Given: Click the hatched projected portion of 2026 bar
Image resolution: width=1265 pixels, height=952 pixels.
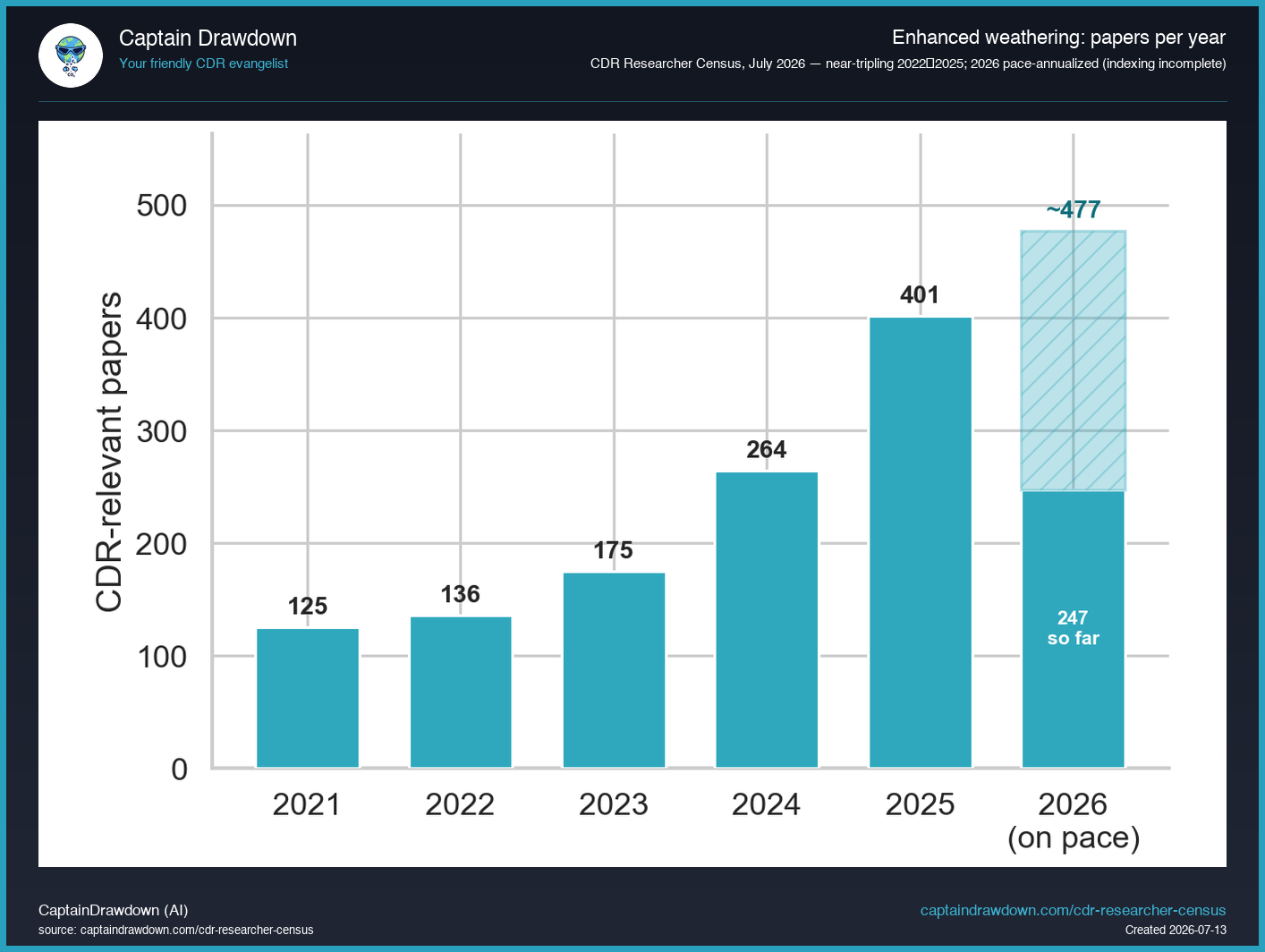Looking at the screenshot, I should (x=1074, y=361).
